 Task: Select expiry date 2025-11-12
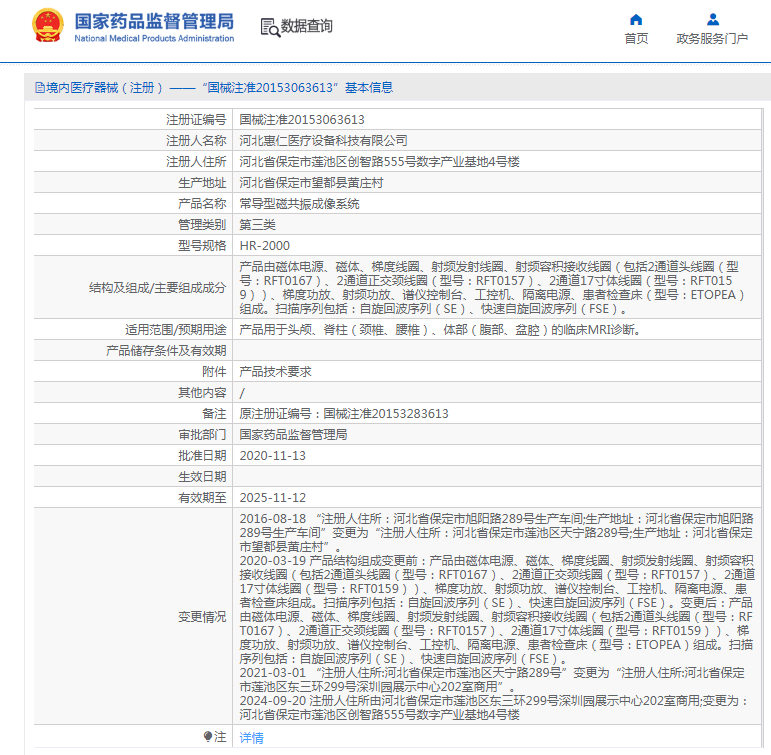(272, 498)
